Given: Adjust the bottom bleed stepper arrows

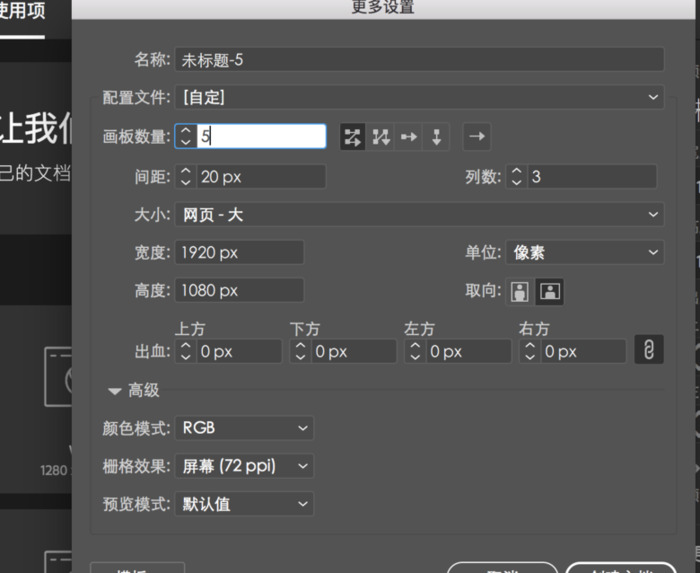Looking at the screenshot, I should pos(300,351).
